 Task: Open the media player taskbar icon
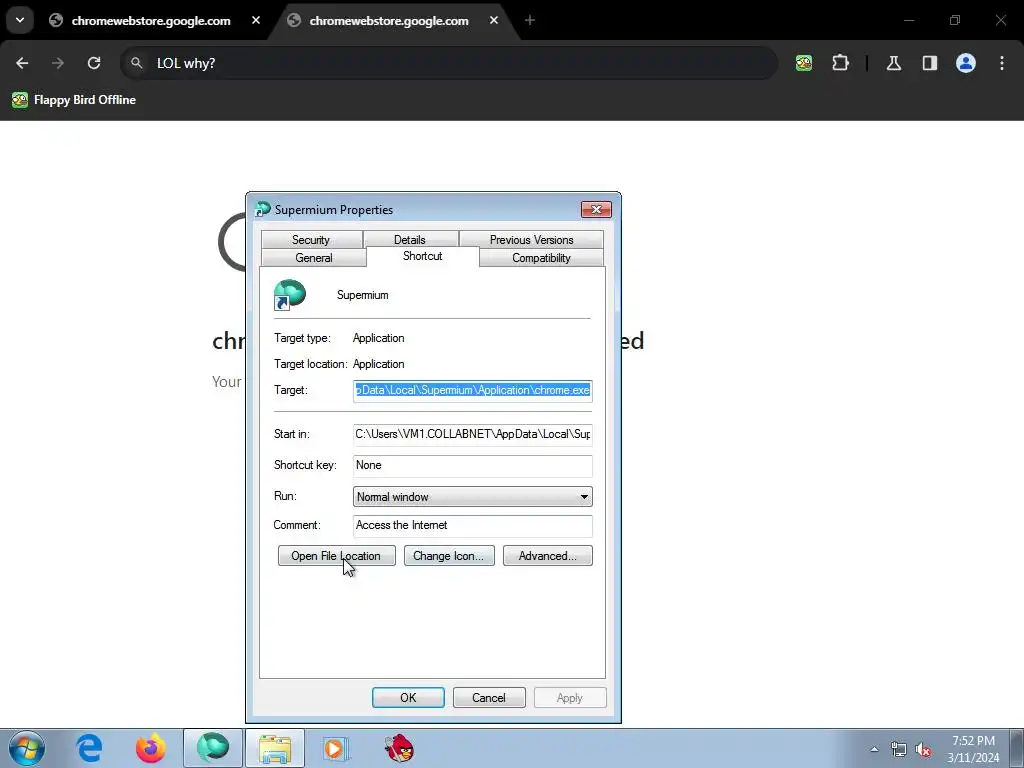click(x=336, y=748)
